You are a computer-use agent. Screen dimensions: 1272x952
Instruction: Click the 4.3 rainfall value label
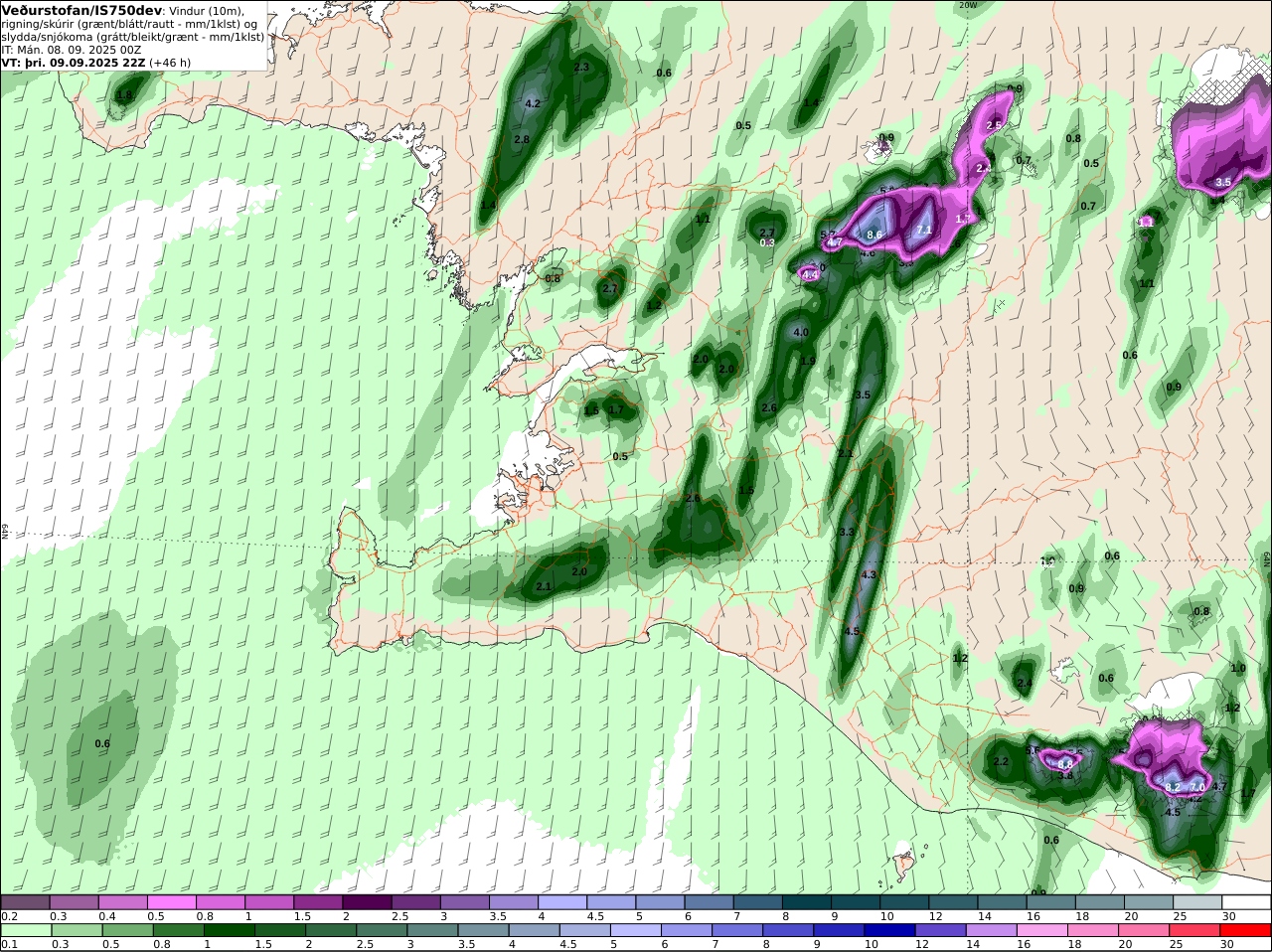[869, 575]
